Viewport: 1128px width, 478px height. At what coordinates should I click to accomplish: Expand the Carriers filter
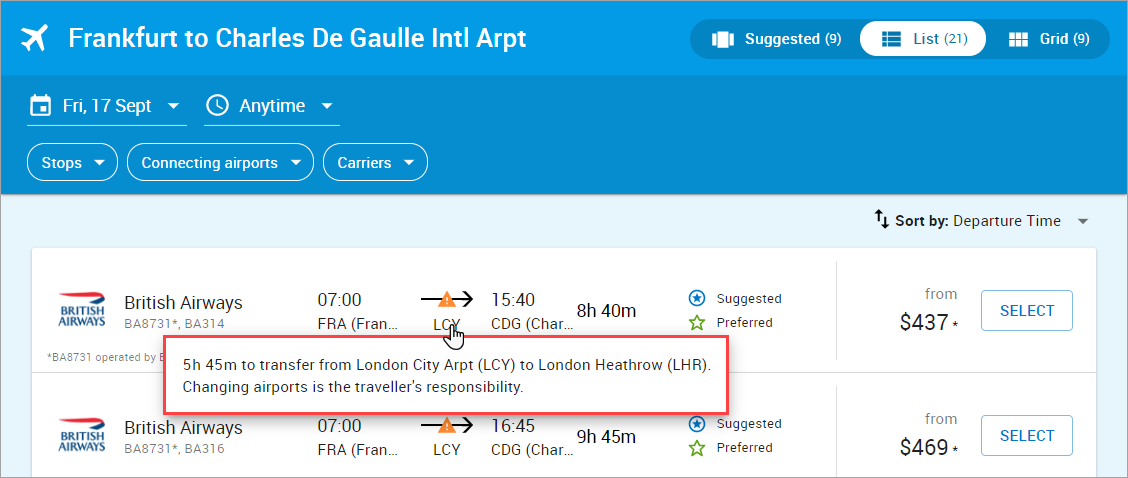click(x=376, y=163)
